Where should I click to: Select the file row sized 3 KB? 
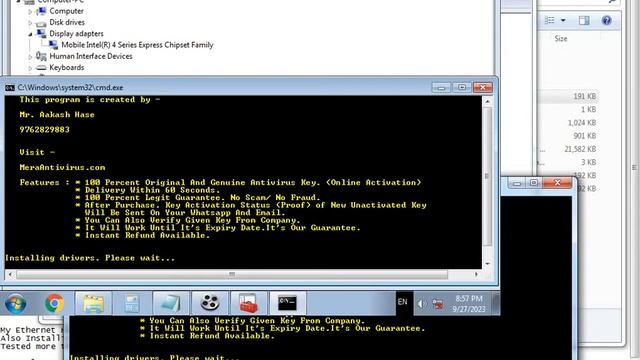(x=568, y=162)
